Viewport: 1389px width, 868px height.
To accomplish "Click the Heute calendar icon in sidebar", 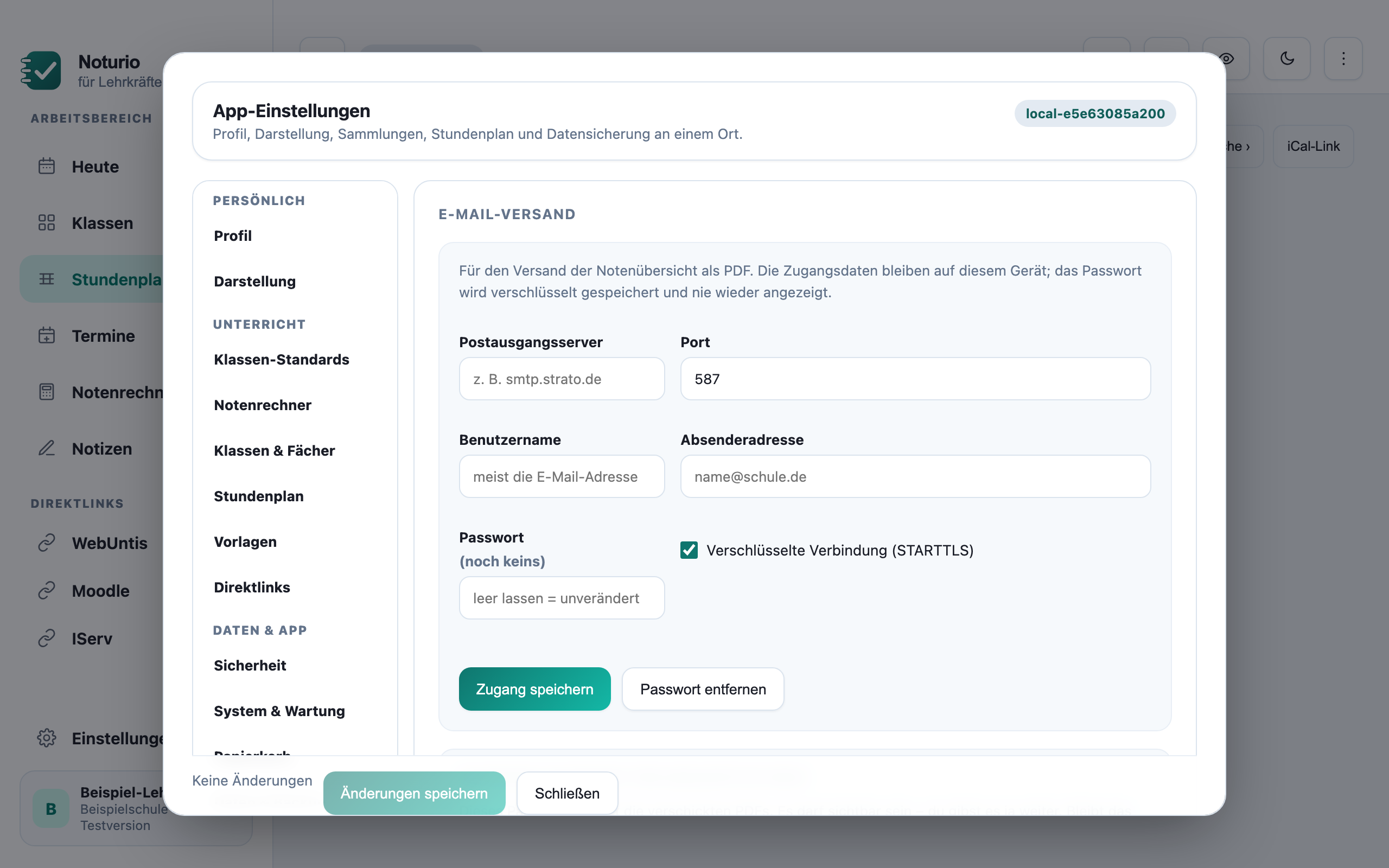I will 47,167.
